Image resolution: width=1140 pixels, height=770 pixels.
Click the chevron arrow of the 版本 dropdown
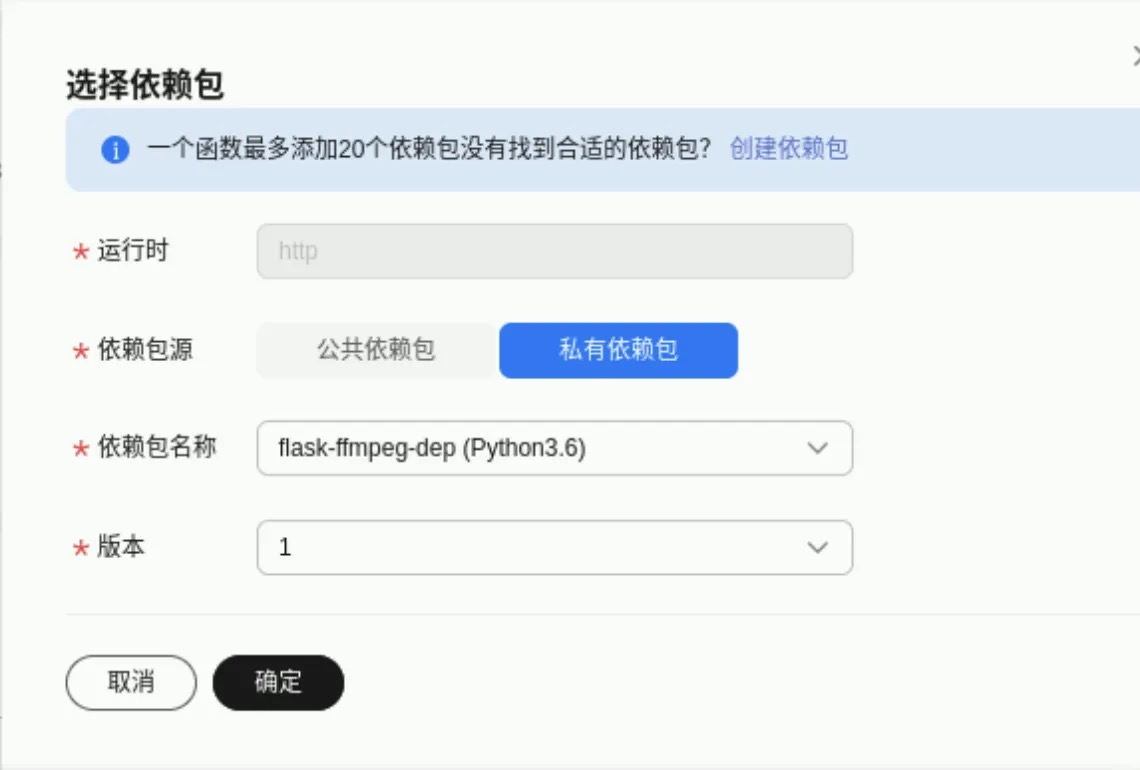(817, 547)
